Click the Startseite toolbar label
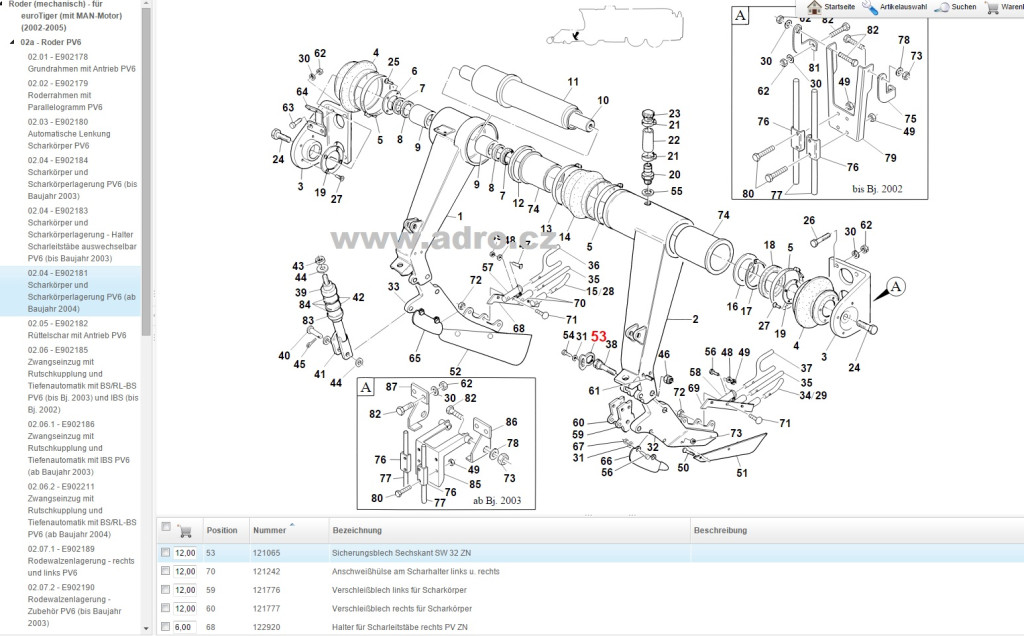Image resolution: width=1024 pixels, height=636 pixels. point(839,7)
